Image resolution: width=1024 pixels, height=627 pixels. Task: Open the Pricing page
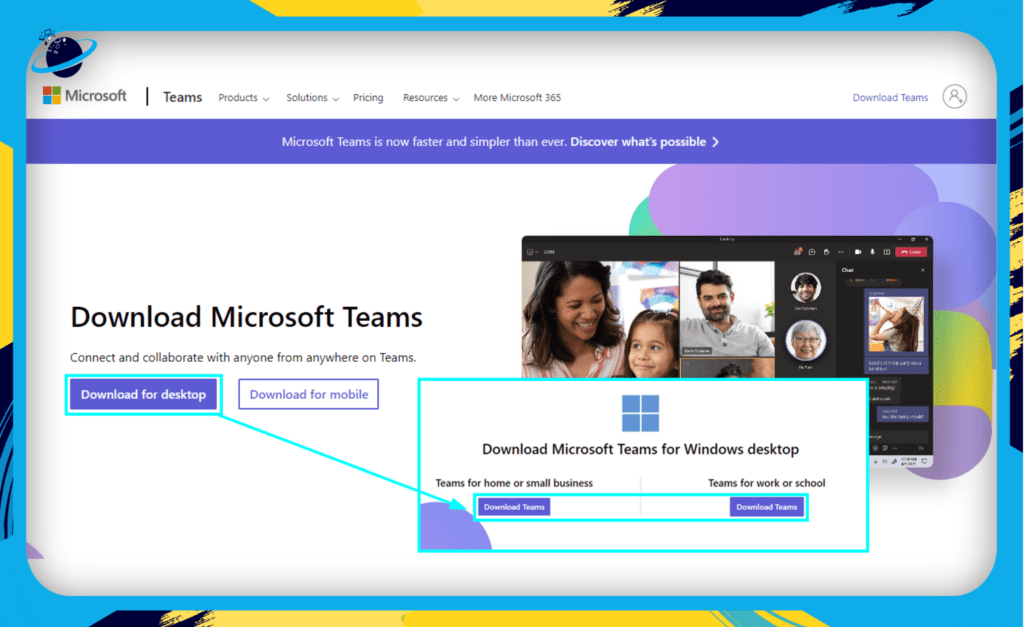click(x=368, y=97)
